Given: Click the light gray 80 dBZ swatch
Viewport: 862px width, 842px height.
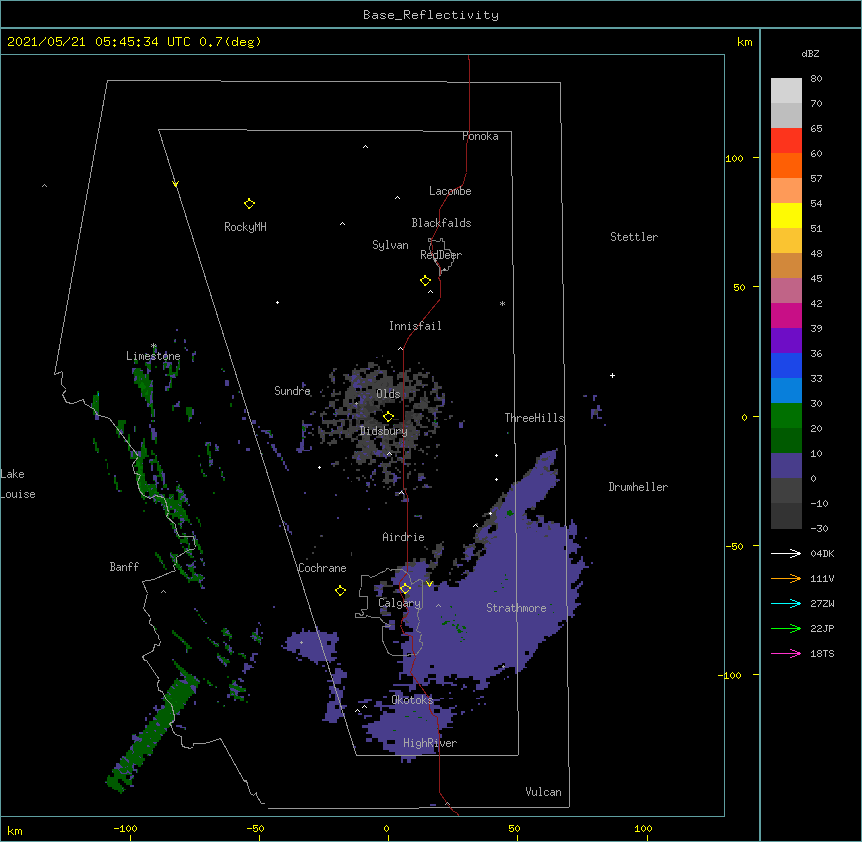Looking at the screenshot, I should point(786,91).
